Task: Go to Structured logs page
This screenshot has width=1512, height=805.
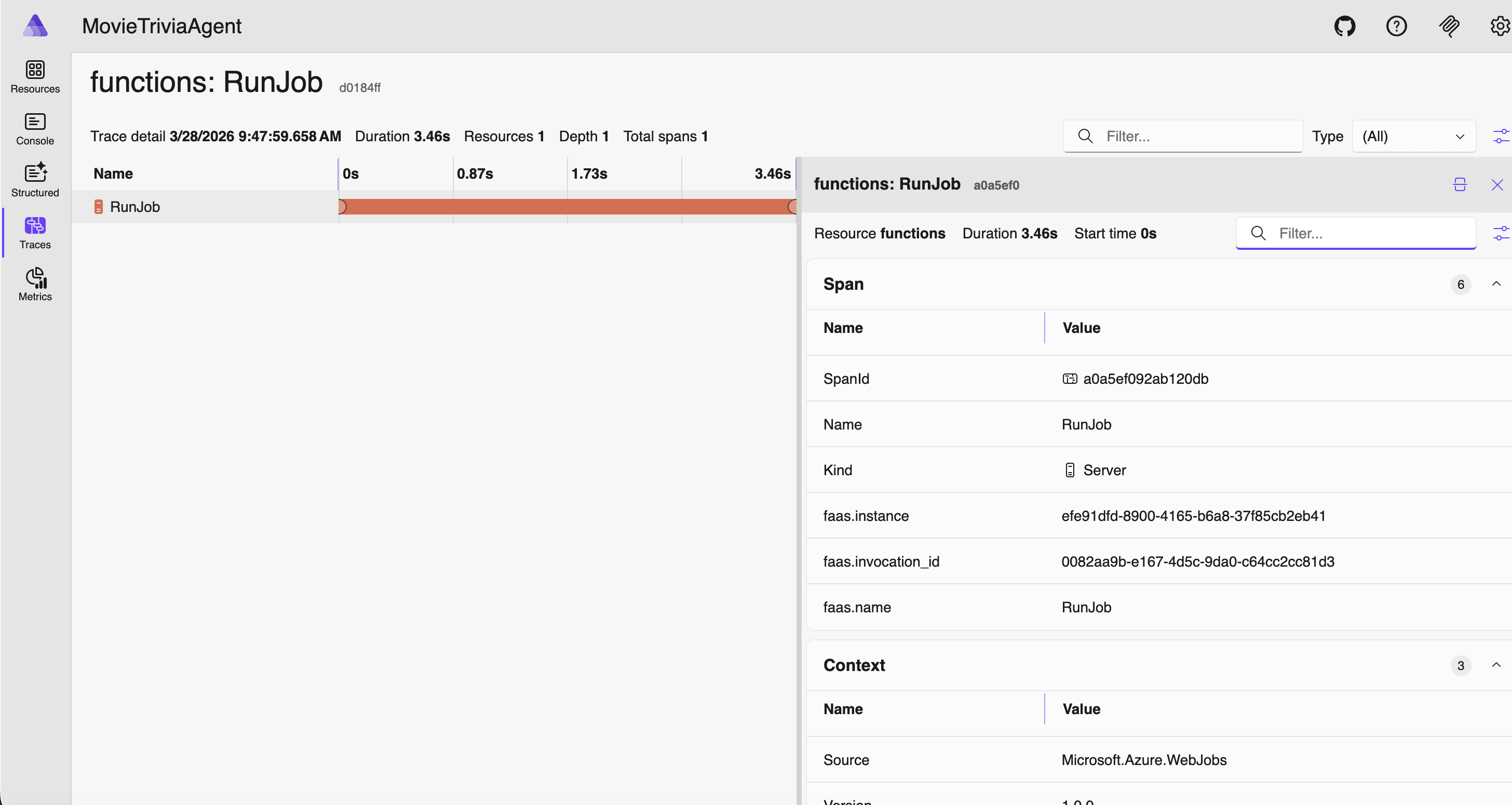Action: coord(35,180)
